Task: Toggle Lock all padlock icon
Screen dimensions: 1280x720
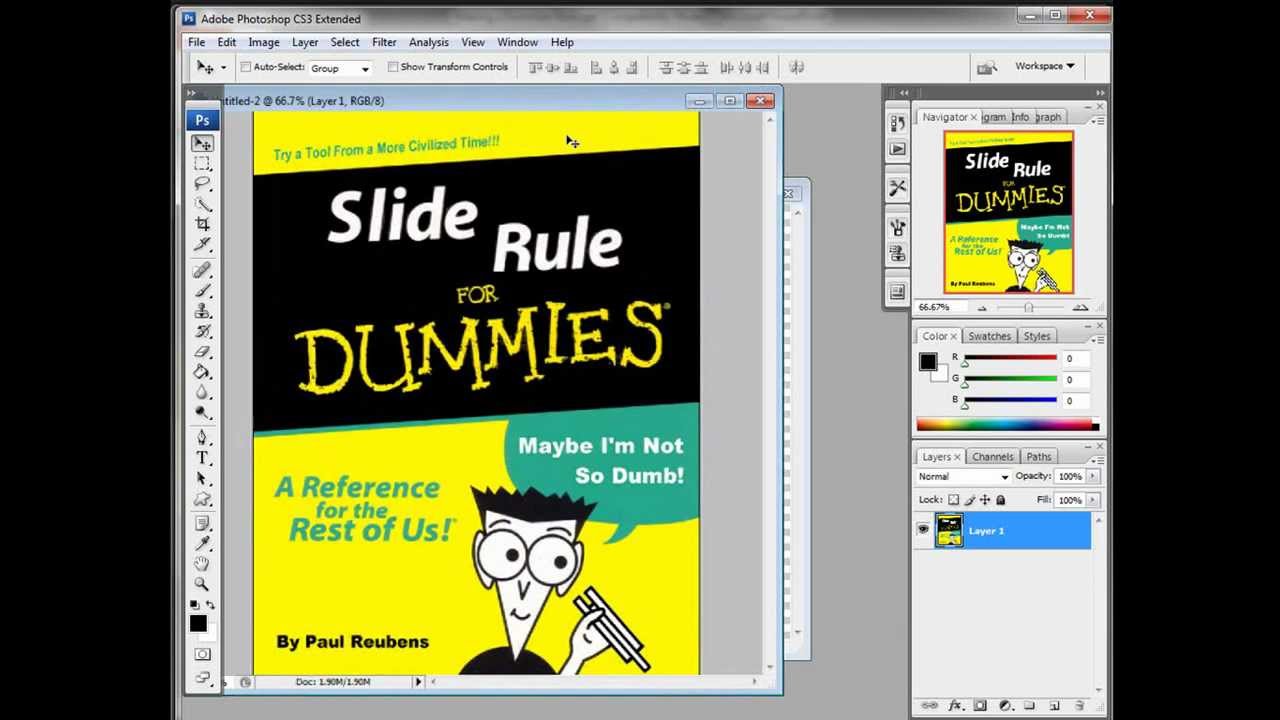Action: (x=1000, y=500)
